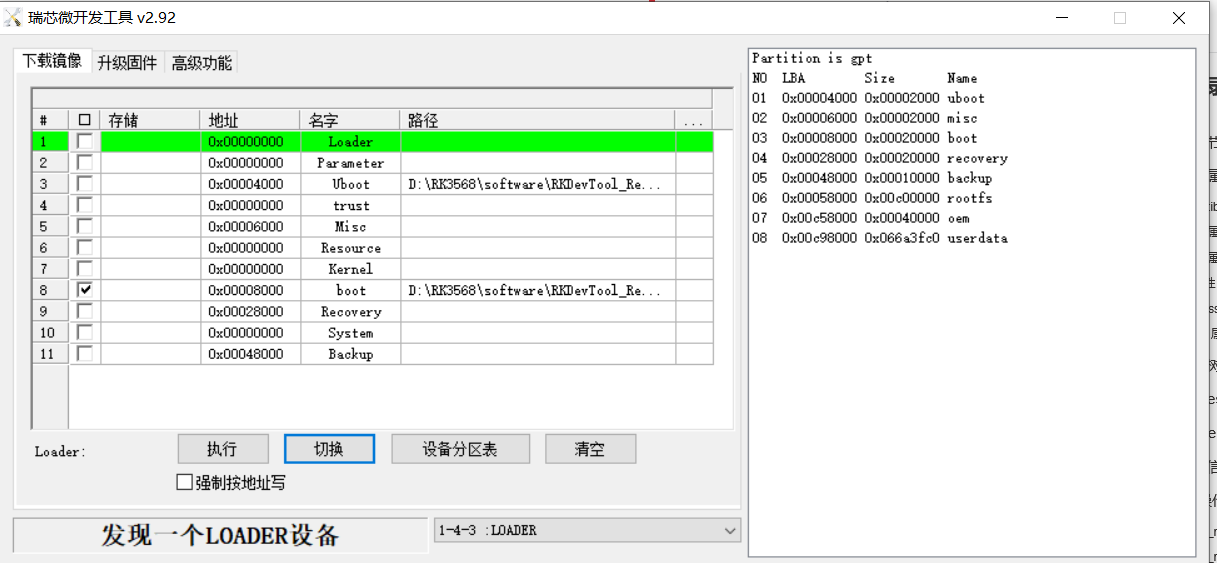Check the Kernel row checkbox

(x=85, y=268)
